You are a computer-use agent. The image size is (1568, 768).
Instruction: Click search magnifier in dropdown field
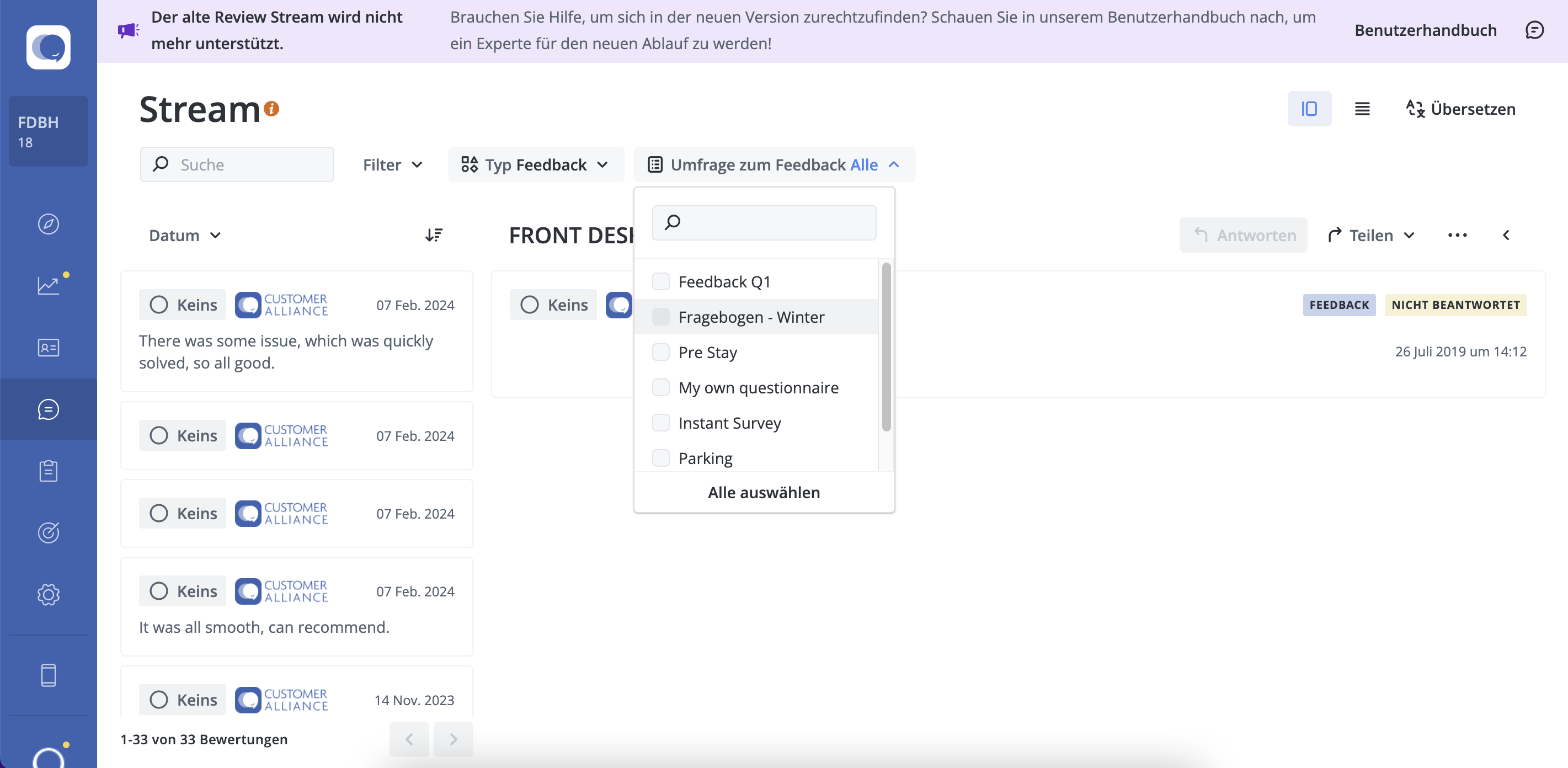coord(673,222)
